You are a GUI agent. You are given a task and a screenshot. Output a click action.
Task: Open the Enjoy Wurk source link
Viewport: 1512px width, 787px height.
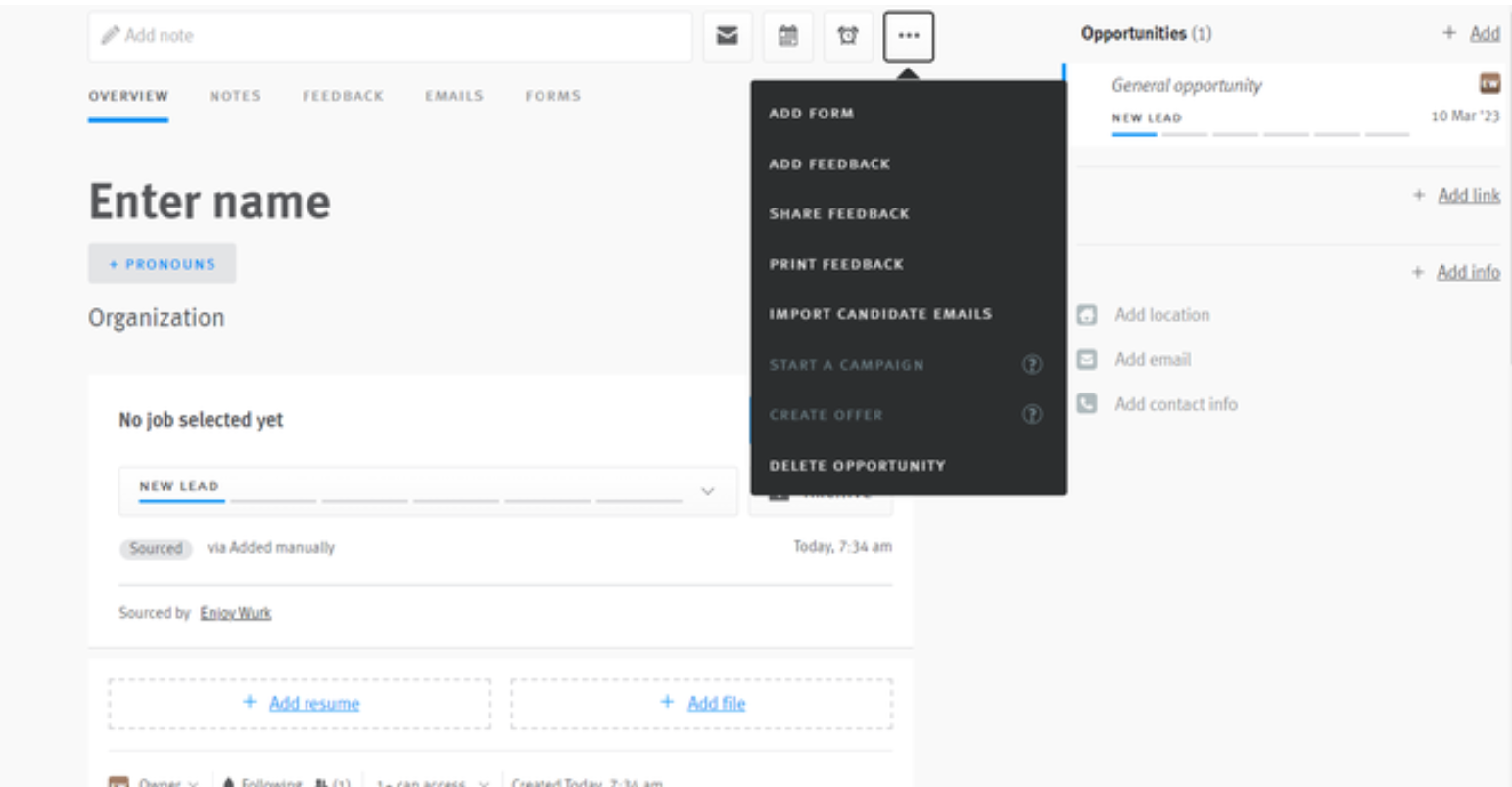(235, 612)
